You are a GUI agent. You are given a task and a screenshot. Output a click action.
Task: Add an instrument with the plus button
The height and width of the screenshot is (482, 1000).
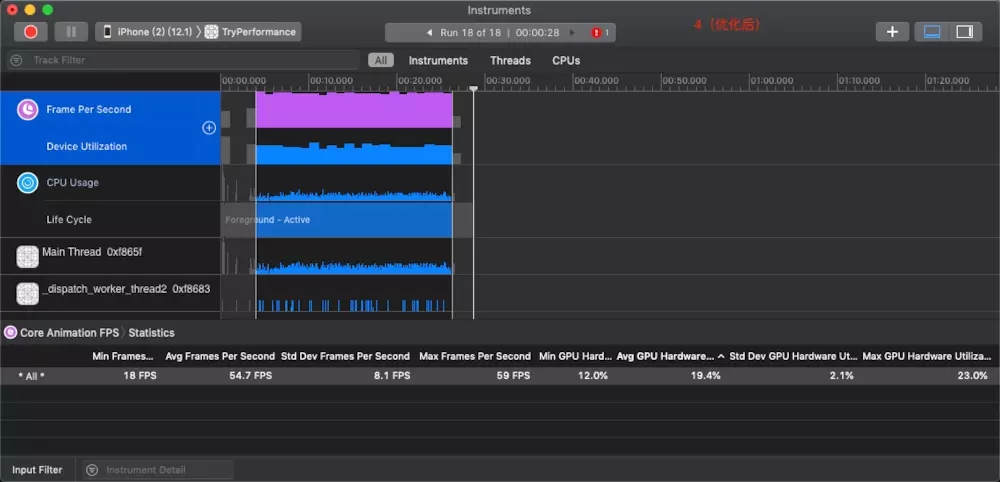pos(892,32)
